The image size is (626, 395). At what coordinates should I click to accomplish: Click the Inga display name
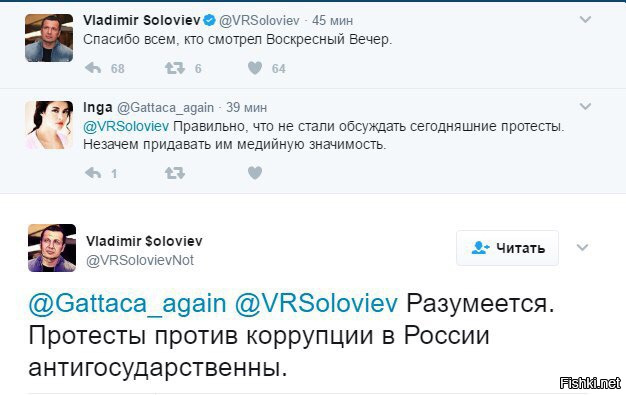pyautogui.click(x=98, y=107)
